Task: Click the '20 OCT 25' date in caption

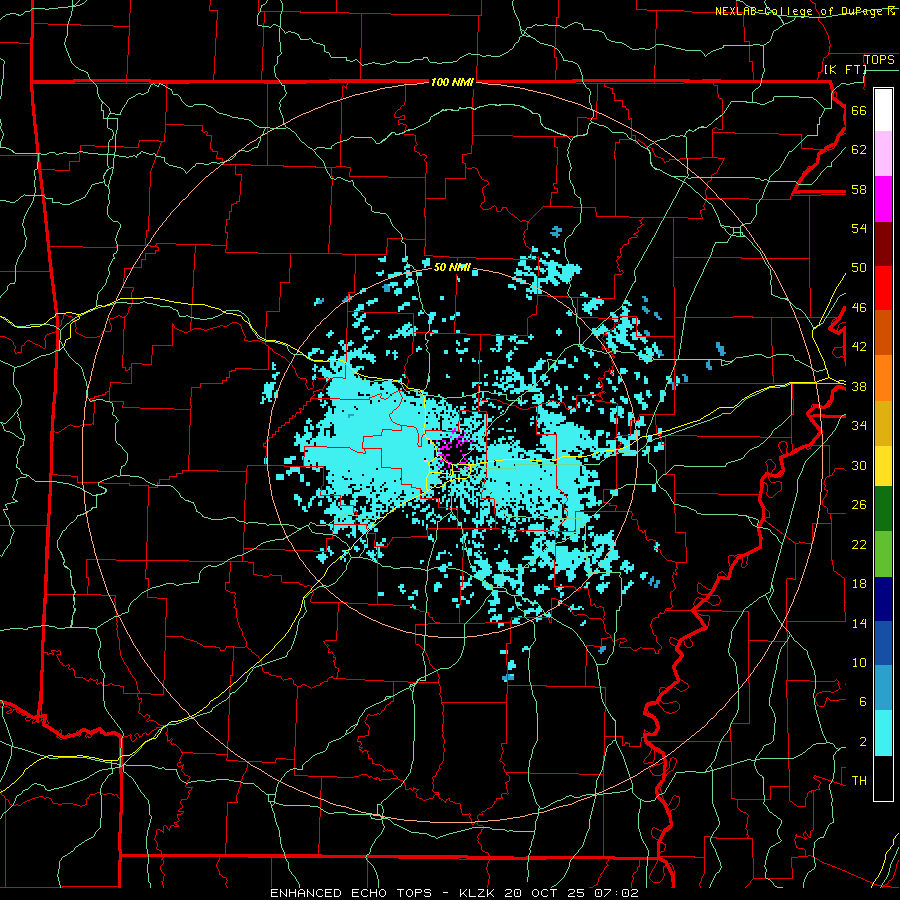Action: (x=544, y=893)
